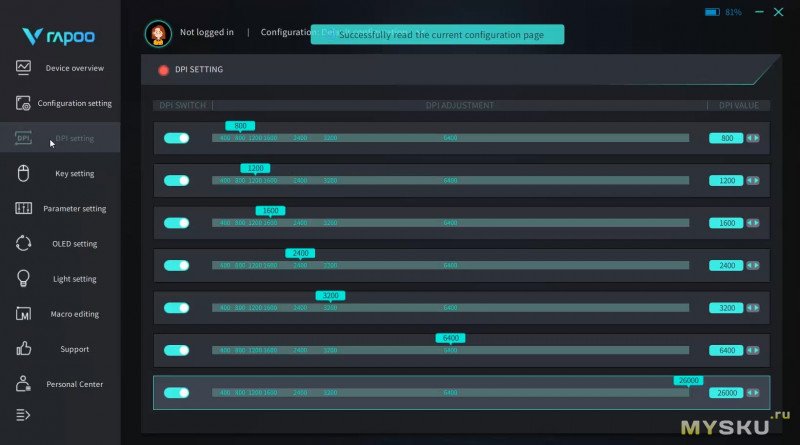The height and width of the screenshot is (445, 800).
Task: Open the Parameter setting sliders icon
Action: pyautogui.click(x=24, y=208)
